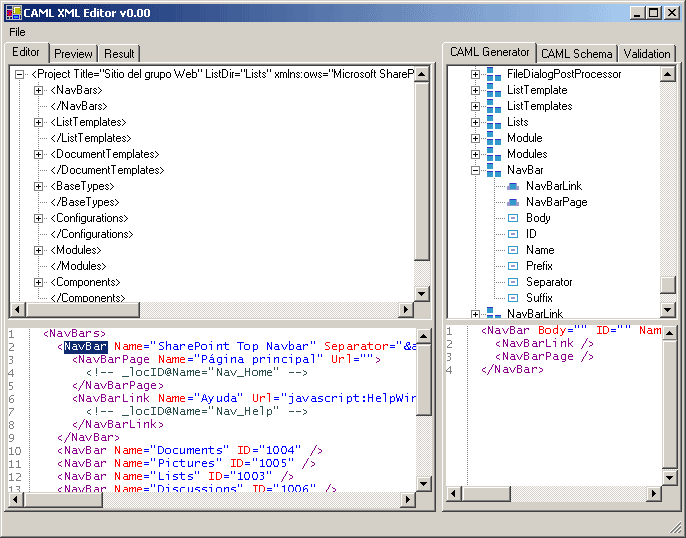The height and width of the screenshot is (538, 686).
Task: Expand the <DocumentTemplates> tree node
Action: pos(38,154)
